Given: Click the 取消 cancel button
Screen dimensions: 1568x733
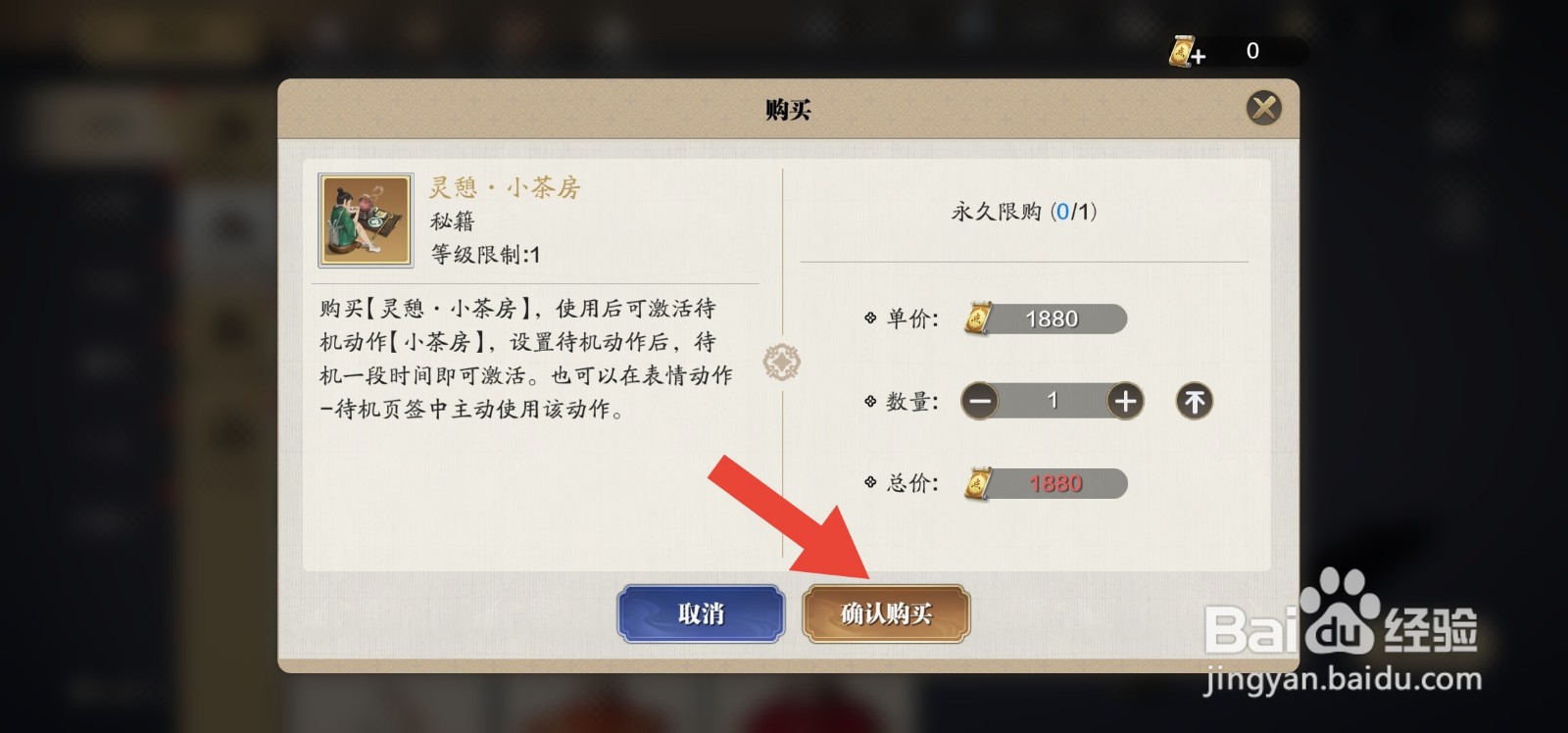Looking at the screenshot, I should pyautogui.click(x=701, y=613).
